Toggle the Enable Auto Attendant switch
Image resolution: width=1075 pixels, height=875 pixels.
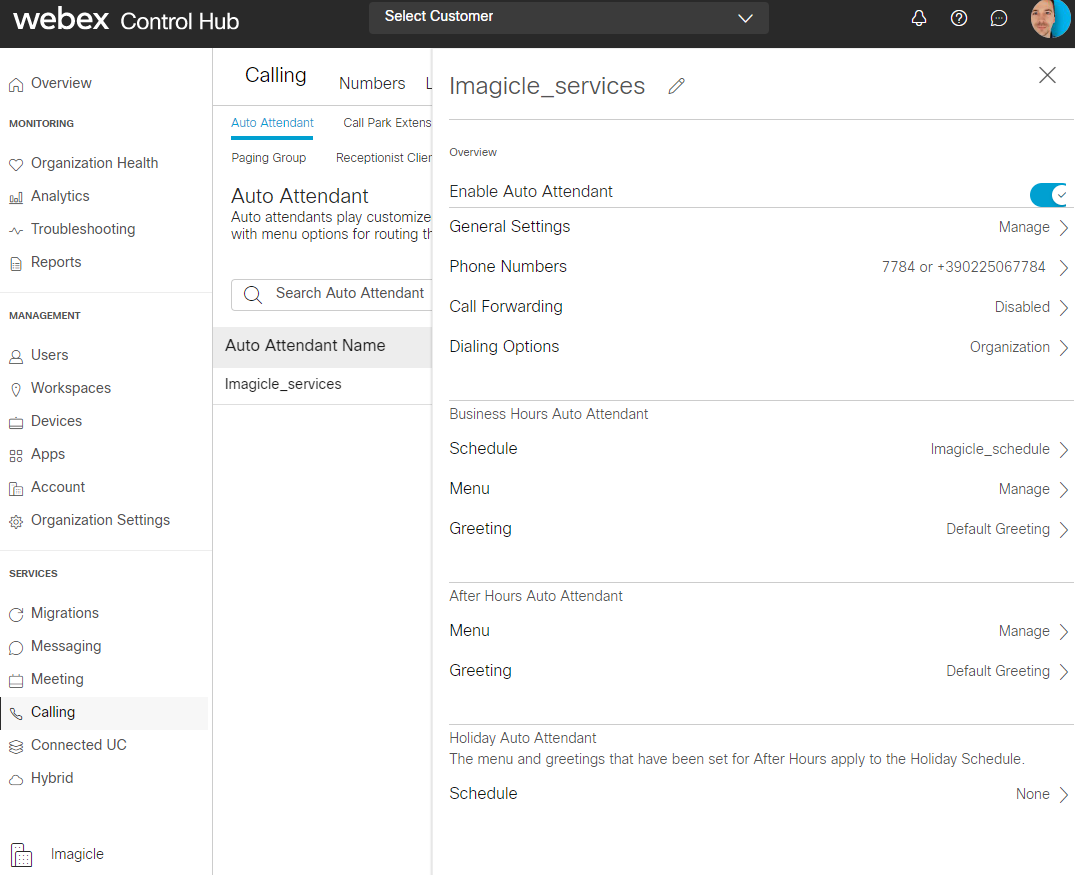click(1049, 194)
